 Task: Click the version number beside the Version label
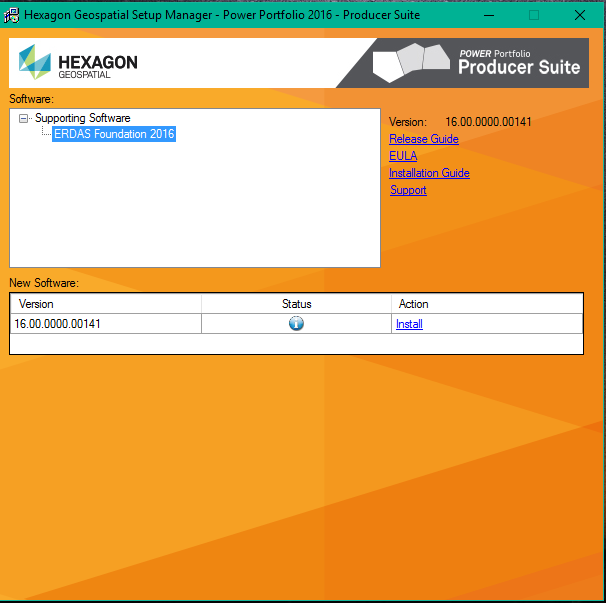pos(488,122)
